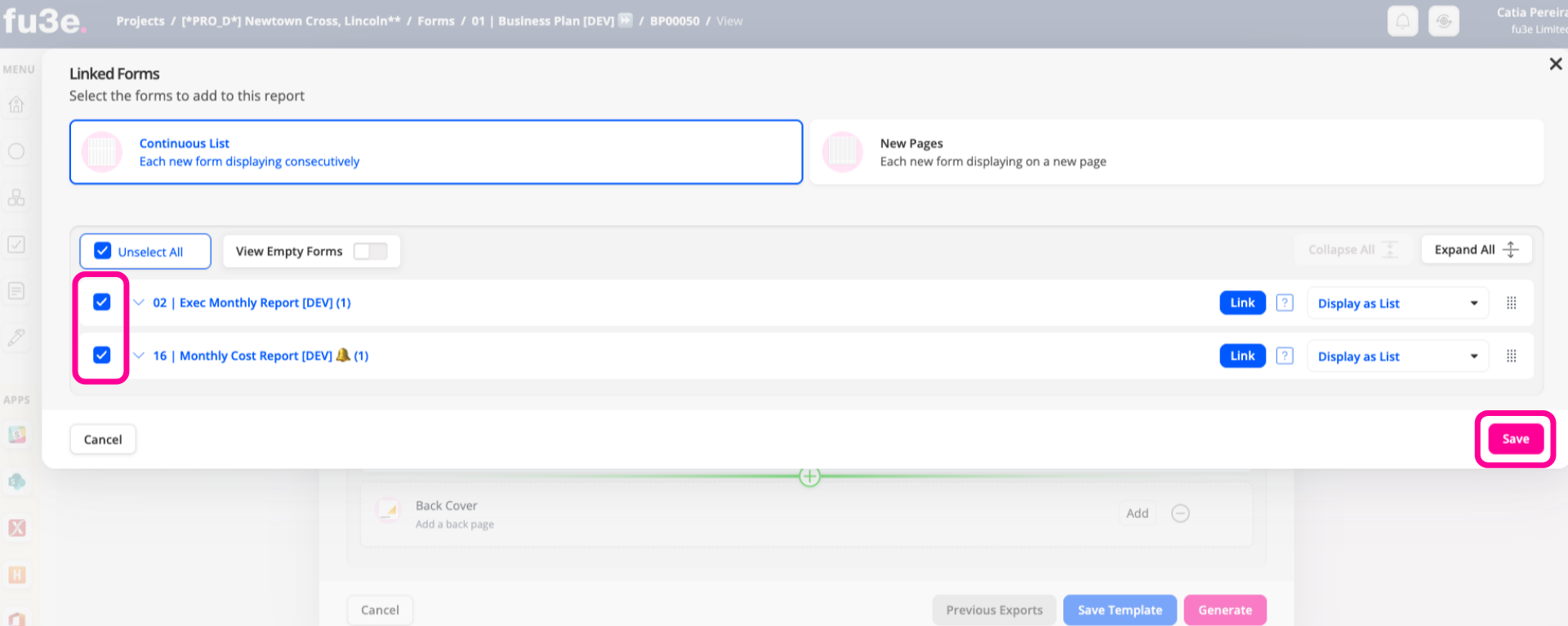Toggle the Unselect All checkbox
The width and height of the screenshot is (1568, 626).
(103, 251)
